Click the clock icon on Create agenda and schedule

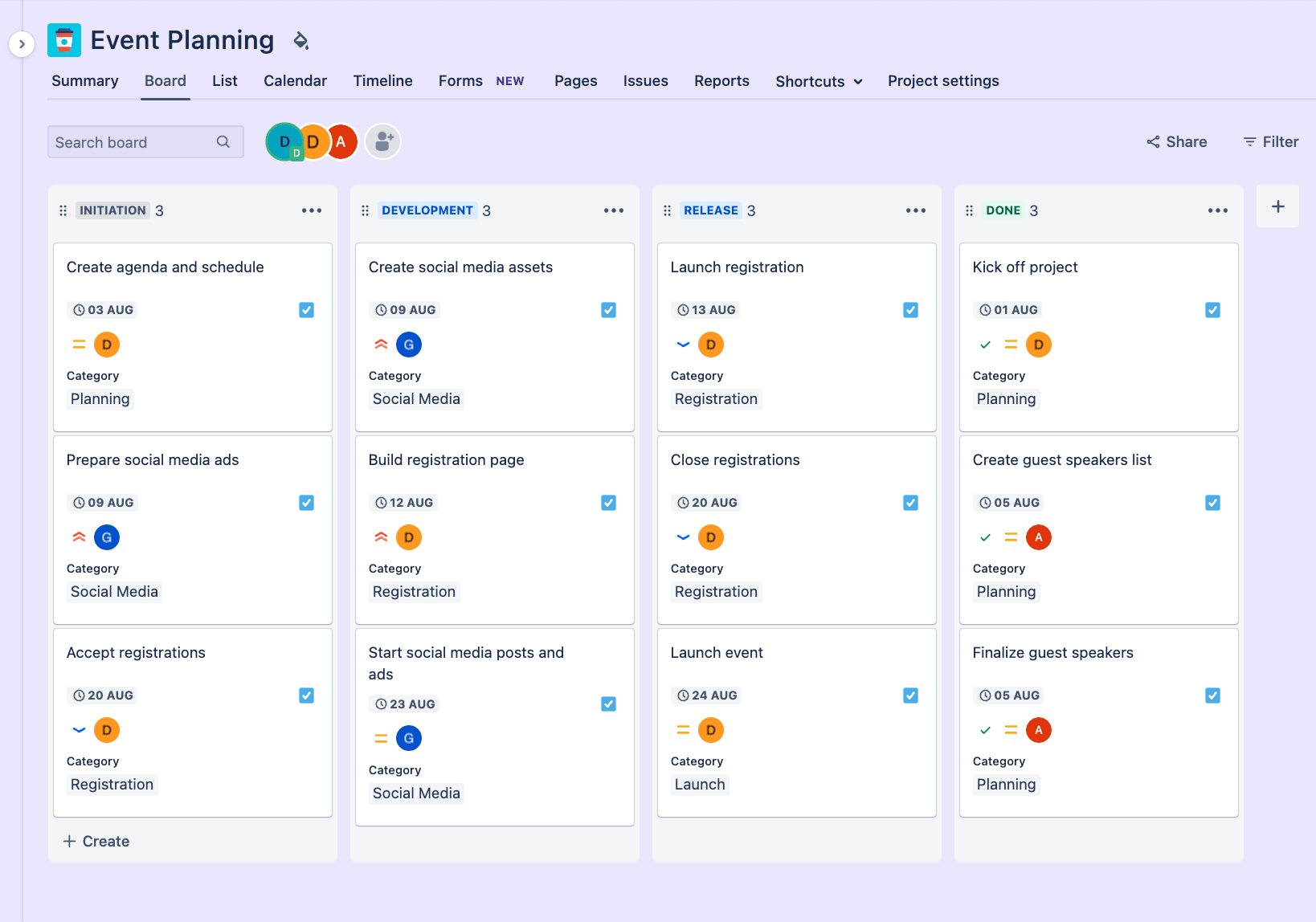tap(78, 309)
